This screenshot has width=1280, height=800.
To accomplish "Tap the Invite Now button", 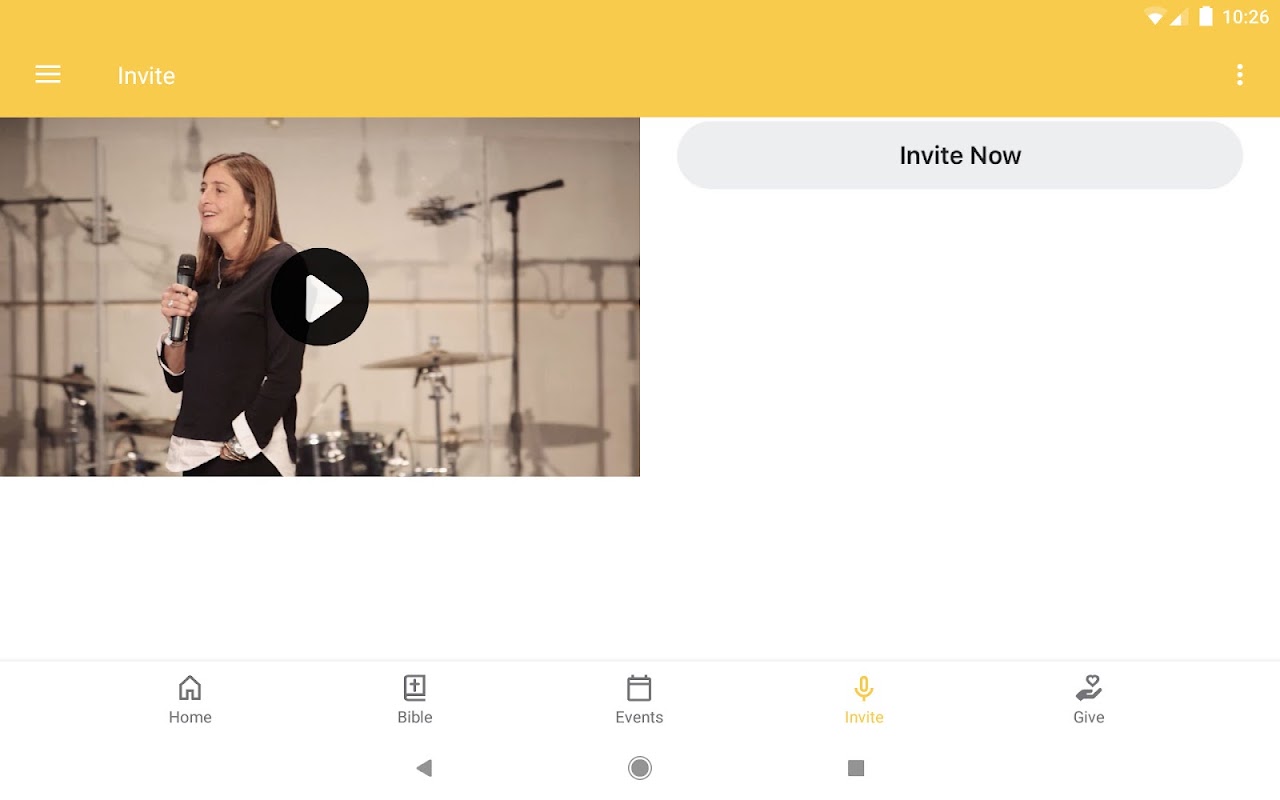I will point(960,155).
